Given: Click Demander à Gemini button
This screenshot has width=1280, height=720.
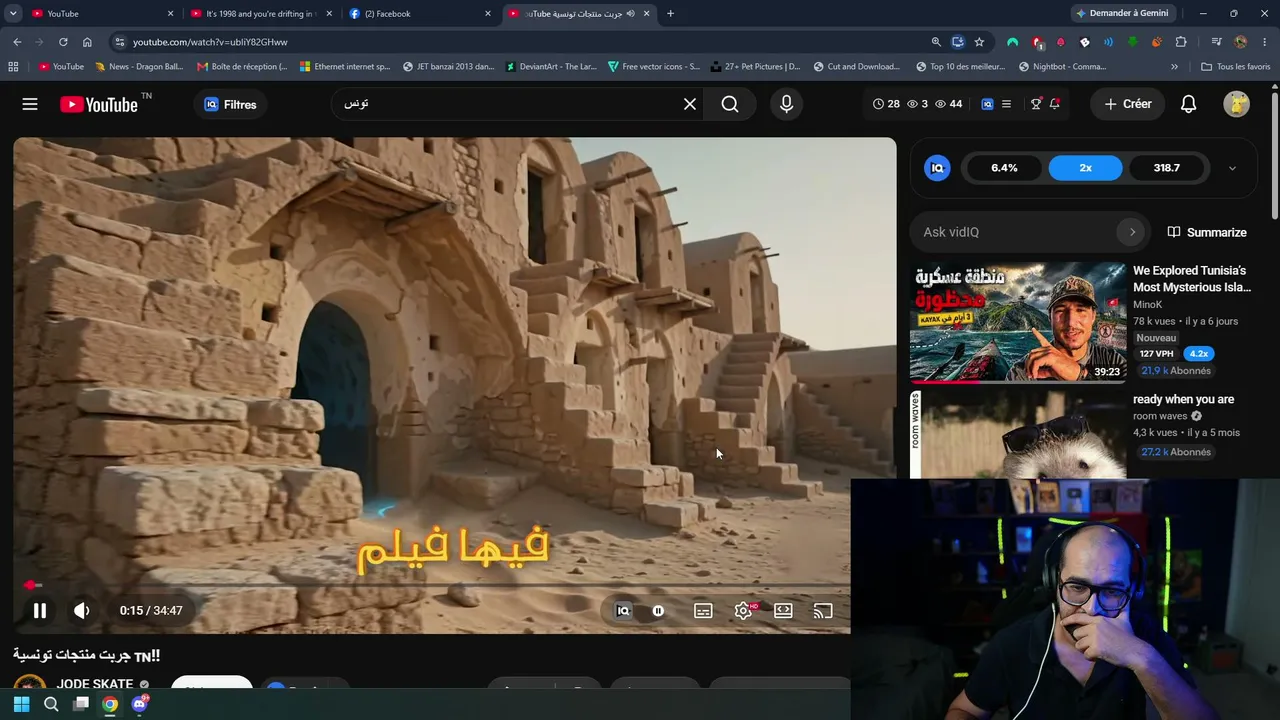Looking at the screenshot, I should [x=1122, y=13].
